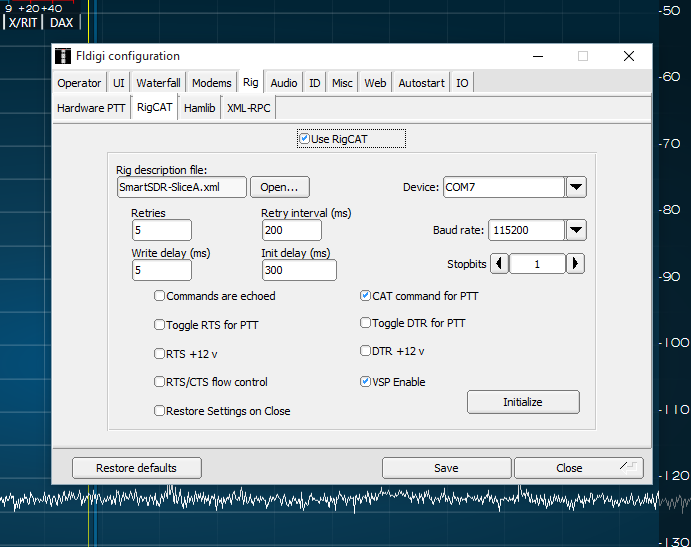Image resolution: width=691 pixels, height=547 pixels.
Task: Click DAX button in SmartSDR window
Action: click(x=61, y=22)
